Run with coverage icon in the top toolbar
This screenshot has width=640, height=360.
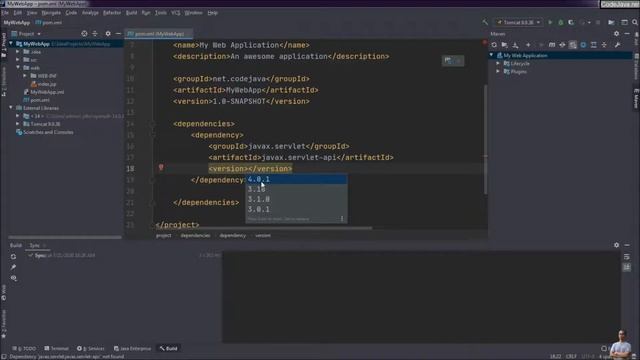(x=571, y=22)
